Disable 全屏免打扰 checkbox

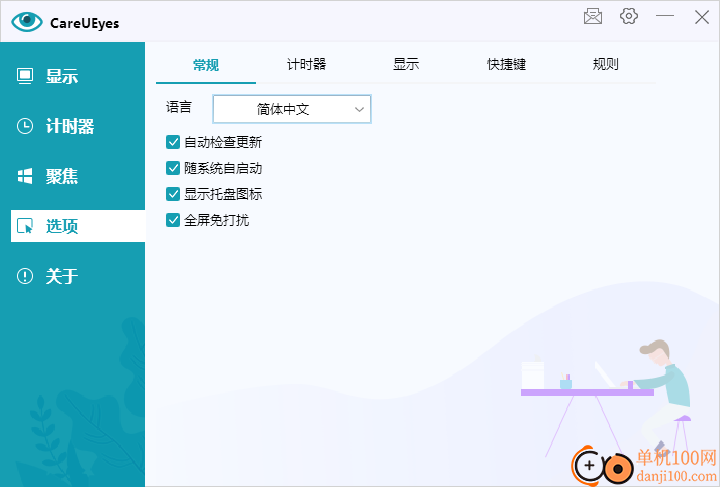[173, 220]
